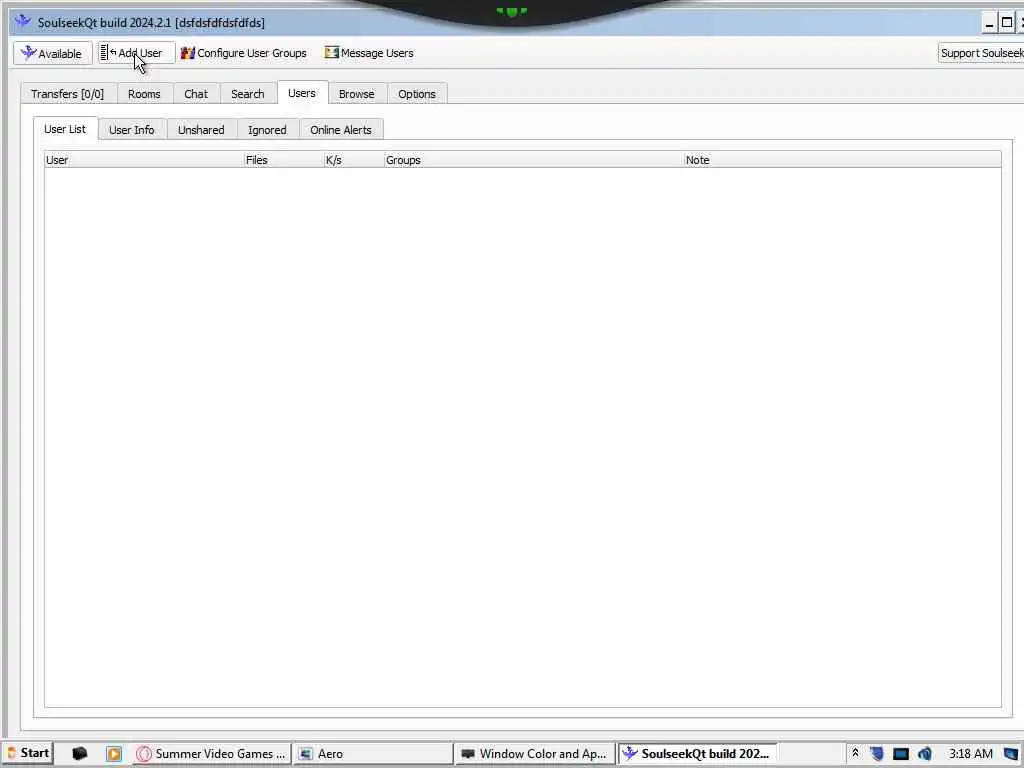Click the monitor icon in system tray

pyautogui.click(x=901, y=754)
